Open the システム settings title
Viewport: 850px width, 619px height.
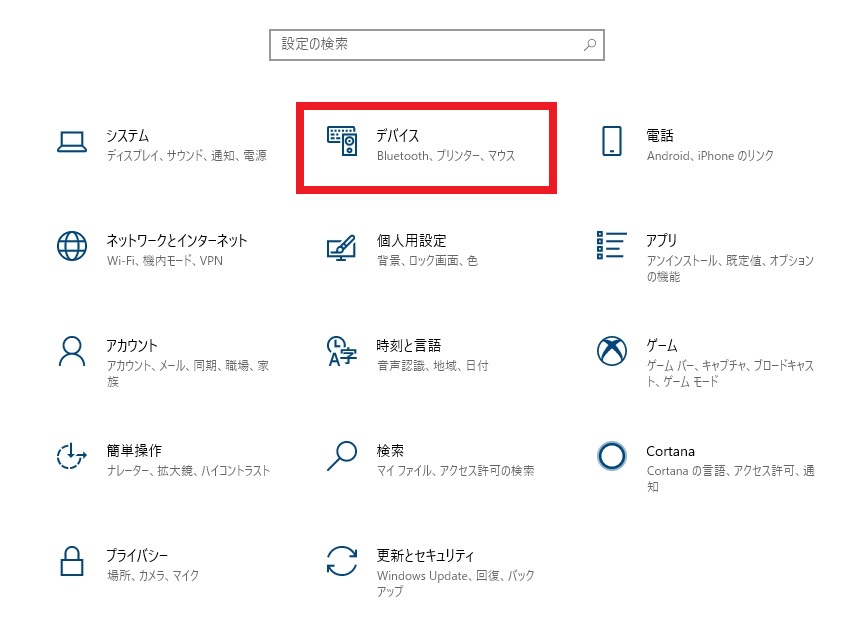tap(127, 135)
